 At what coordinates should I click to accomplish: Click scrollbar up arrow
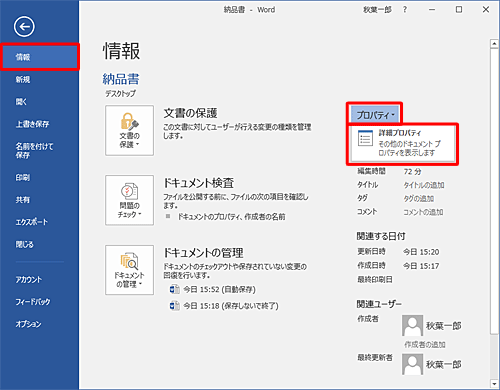[494, 44]
